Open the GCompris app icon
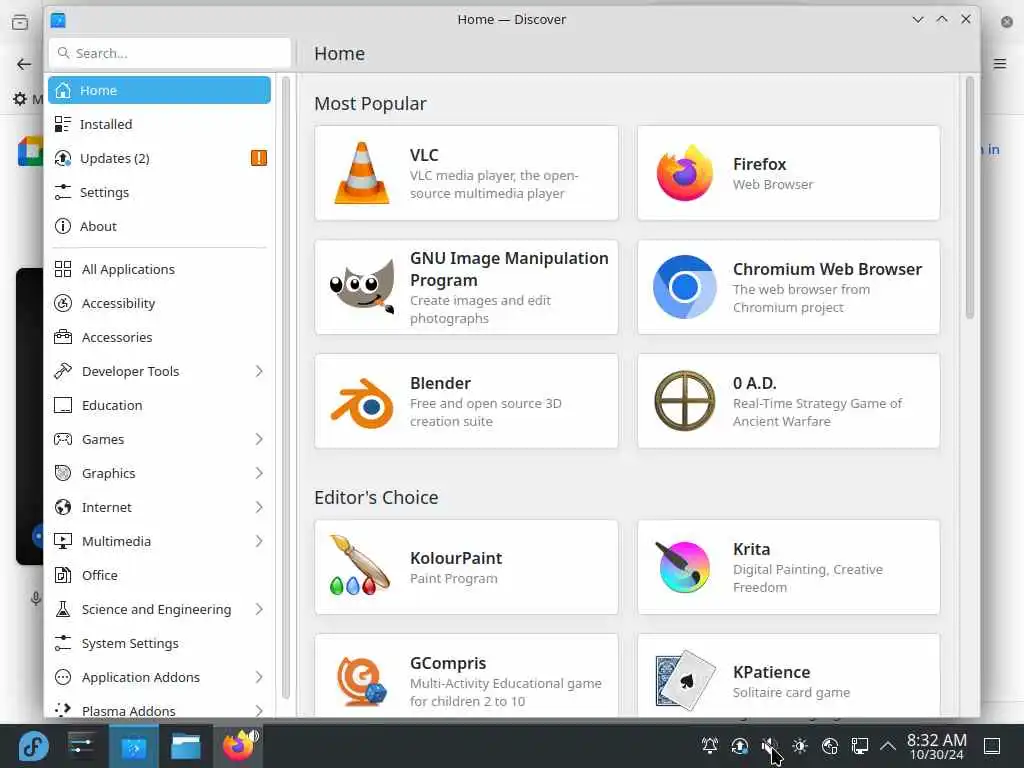This screenshot has height=768, width=1024. pyautogui.click(x=362, y=682)
